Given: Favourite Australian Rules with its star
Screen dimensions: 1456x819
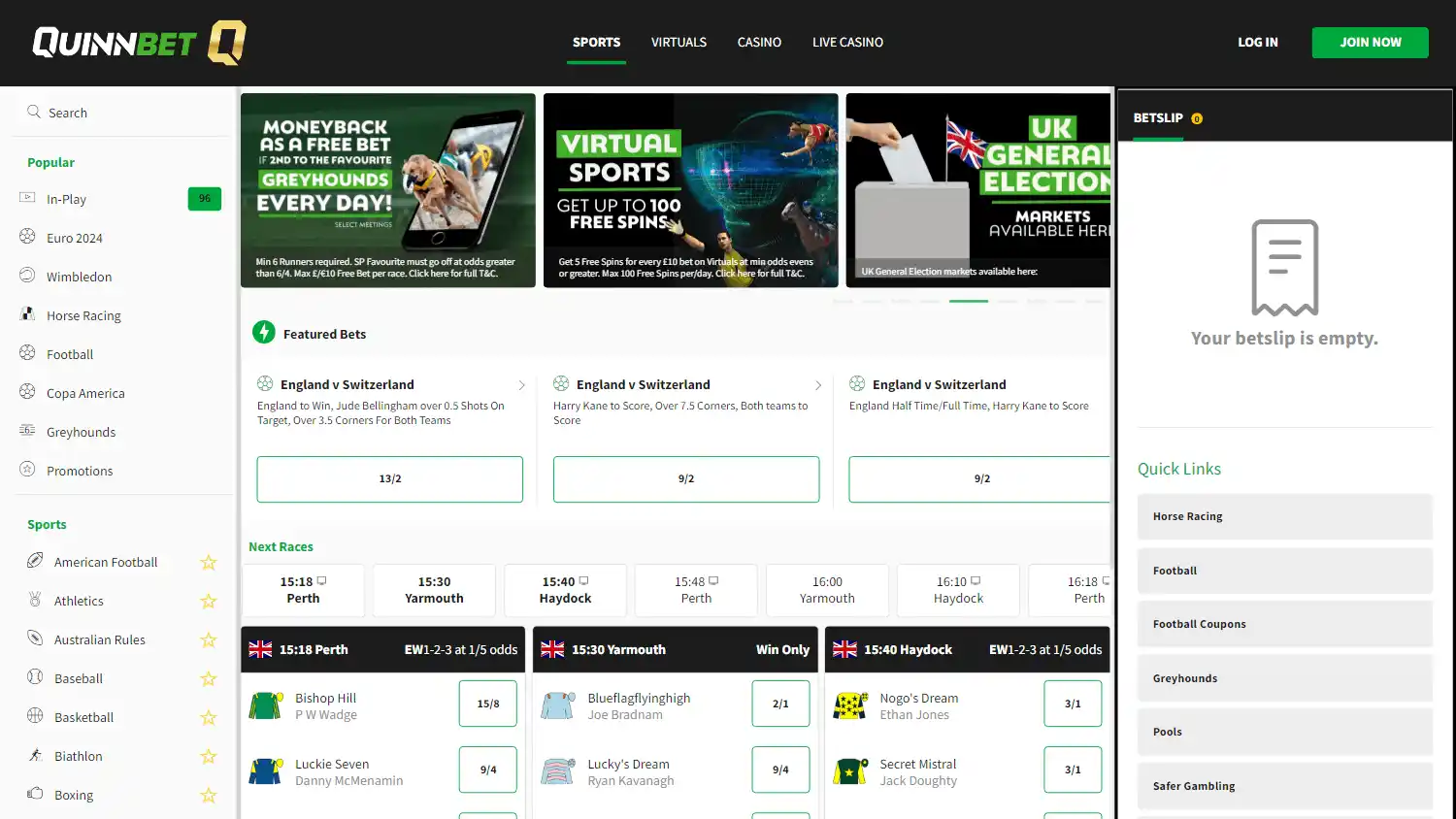Looking at the screenshot, I should (208, 639).
